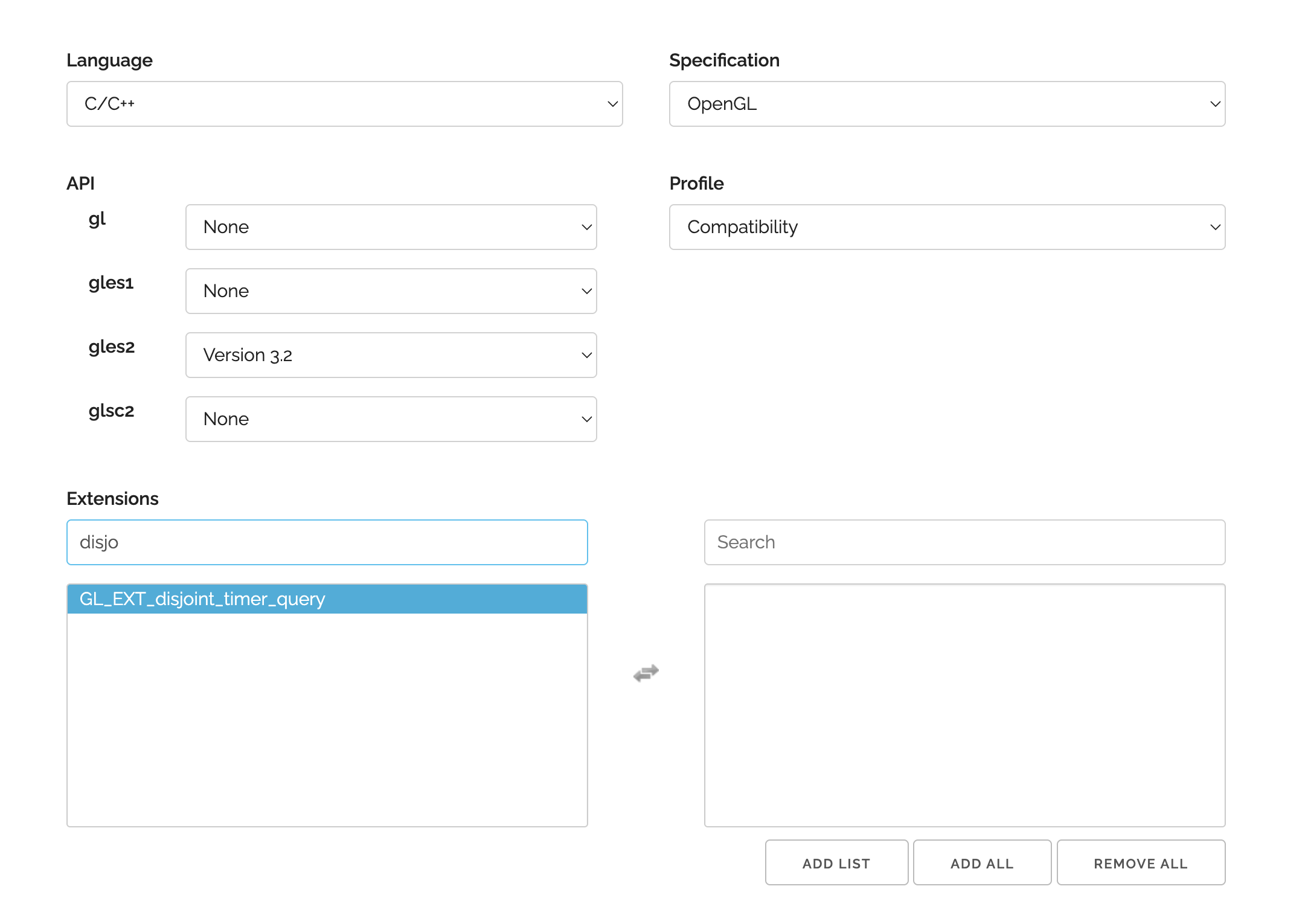The image size is (1308, 924).
Task: Click the chevron arrow of the Profile selector
Action: point(1215,227)
